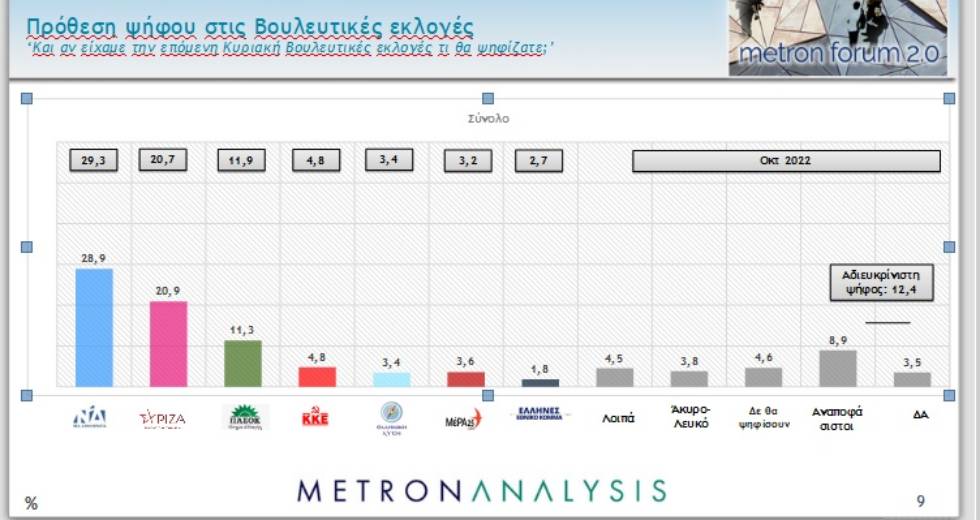
Task: Click the ΔΑ axis label
Action: [920, 414]
